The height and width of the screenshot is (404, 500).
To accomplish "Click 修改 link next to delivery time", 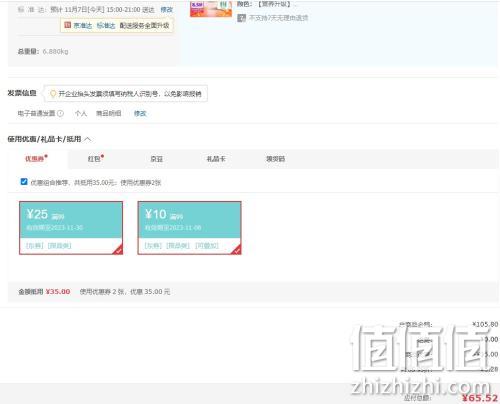I will (x=167, y=10).
